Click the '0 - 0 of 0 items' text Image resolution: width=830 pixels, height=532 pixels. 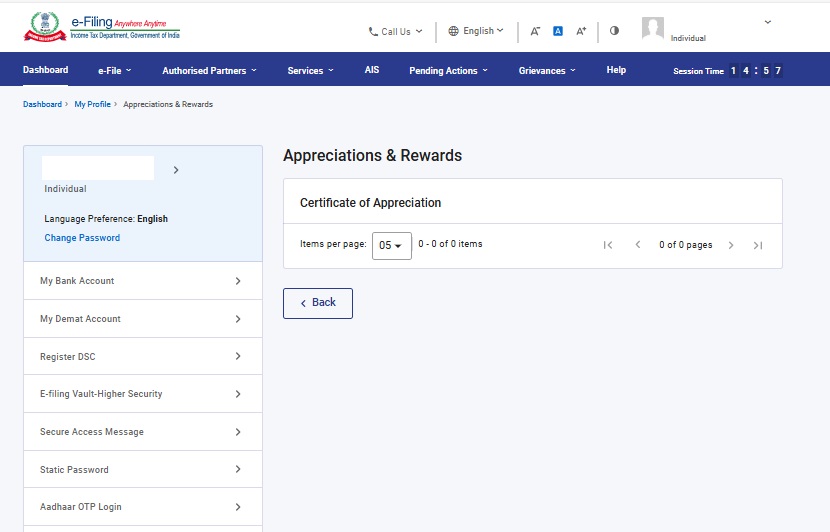450,244
